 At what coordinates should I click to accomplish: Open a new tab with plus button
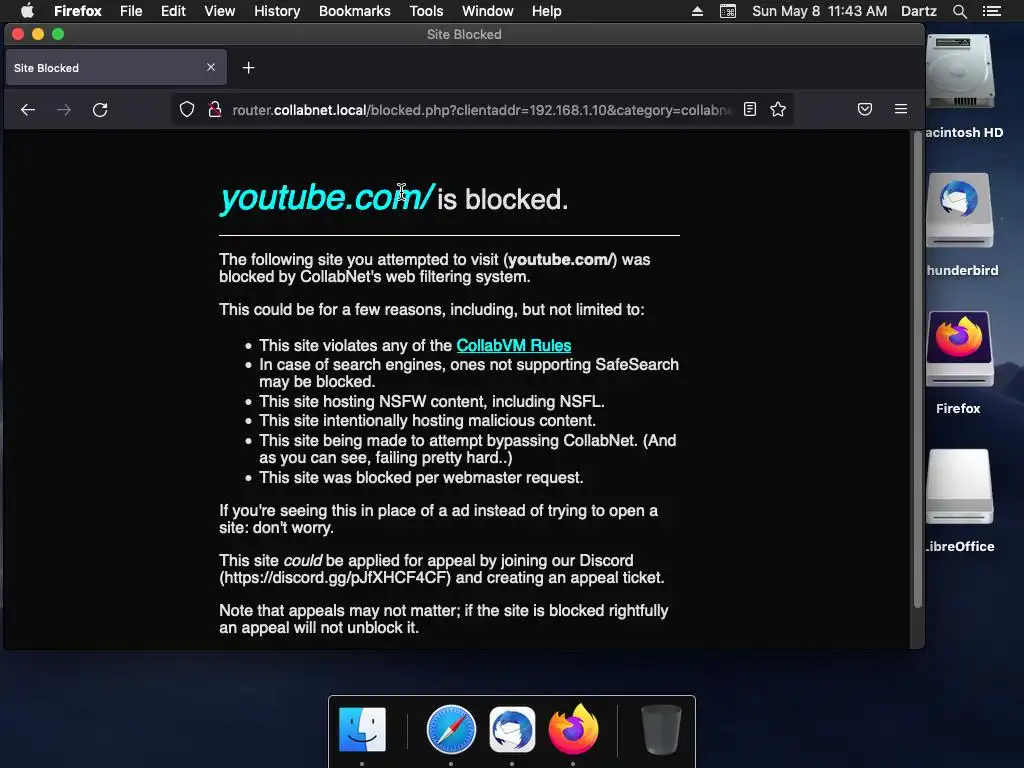click(x=248, y=67)
